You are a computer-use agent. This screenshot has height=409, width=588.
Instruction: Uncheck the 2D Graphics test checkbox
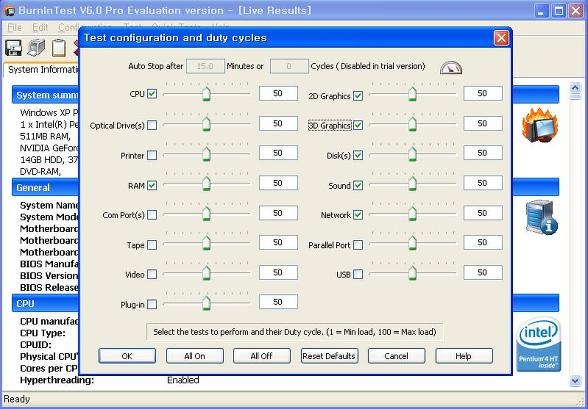pos(358,96)
